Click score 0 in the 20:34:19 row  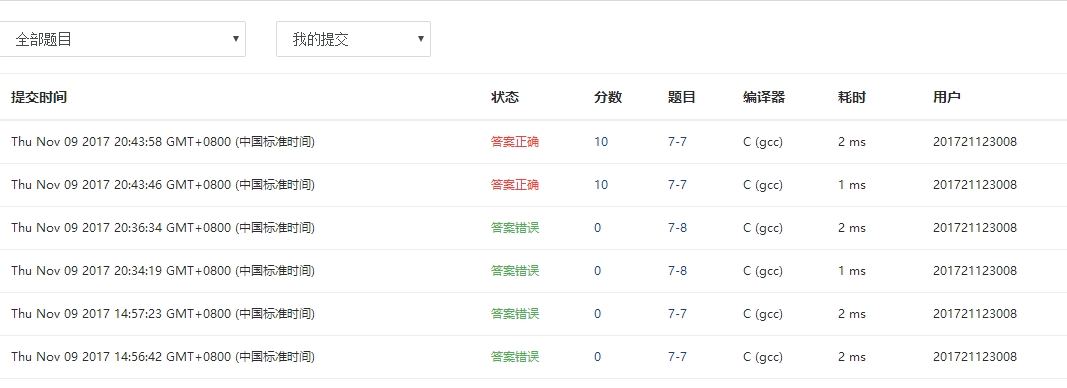pos(597,270)
